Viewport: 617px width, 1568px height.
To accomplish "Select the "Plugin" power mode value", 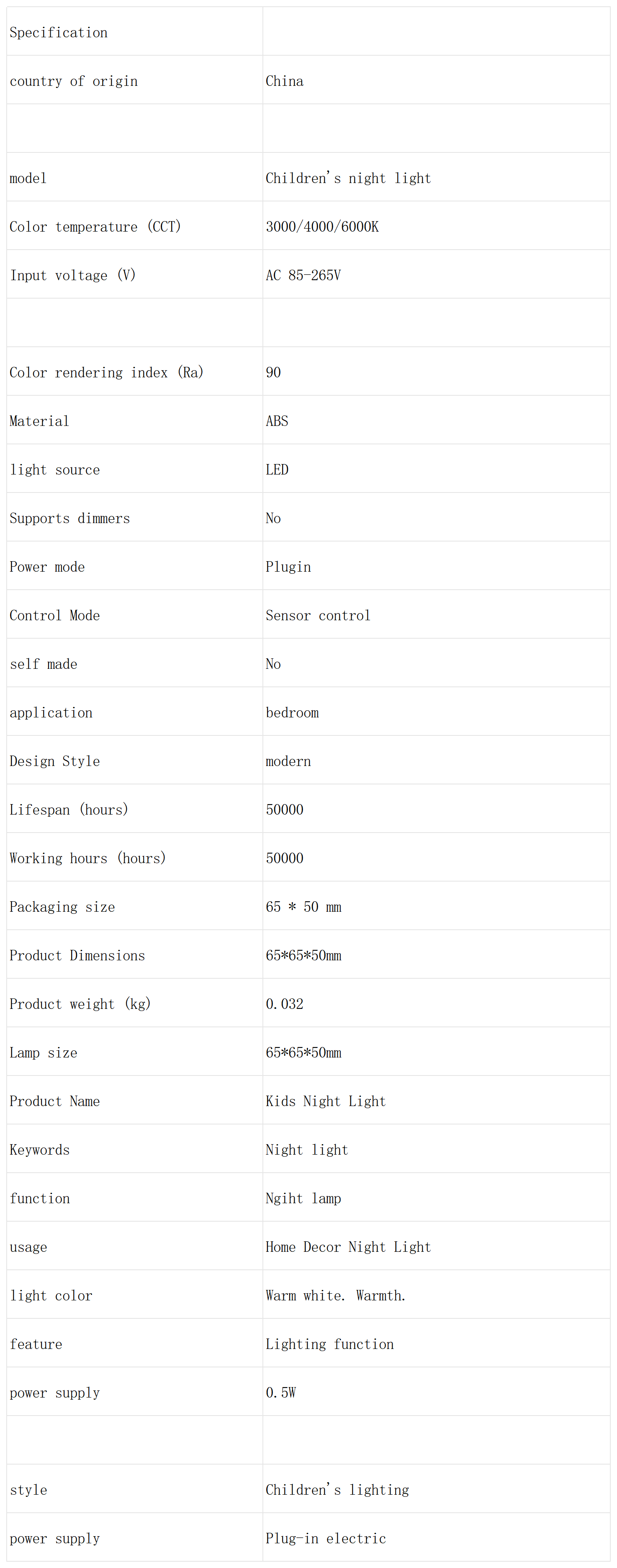I will 288,567.
